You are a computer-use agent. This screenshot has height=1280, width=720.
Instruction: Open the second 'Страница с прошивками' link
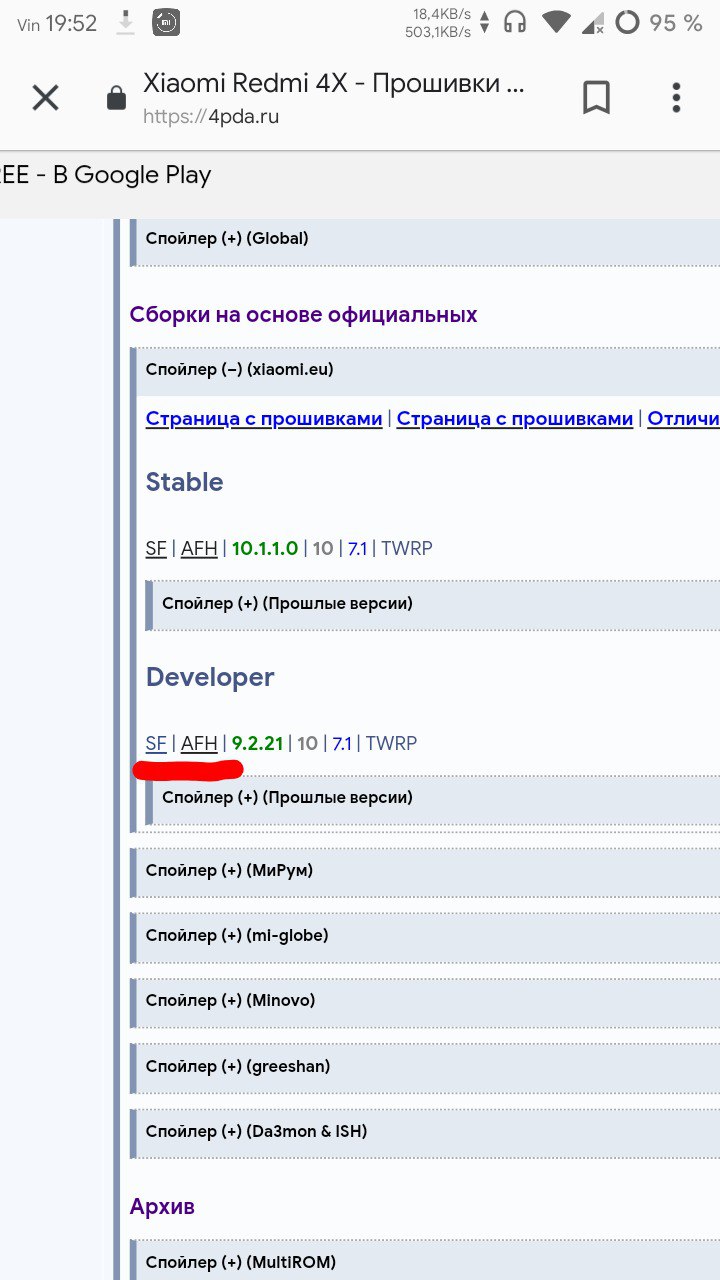pyautogui.click(x=515, y=419)
